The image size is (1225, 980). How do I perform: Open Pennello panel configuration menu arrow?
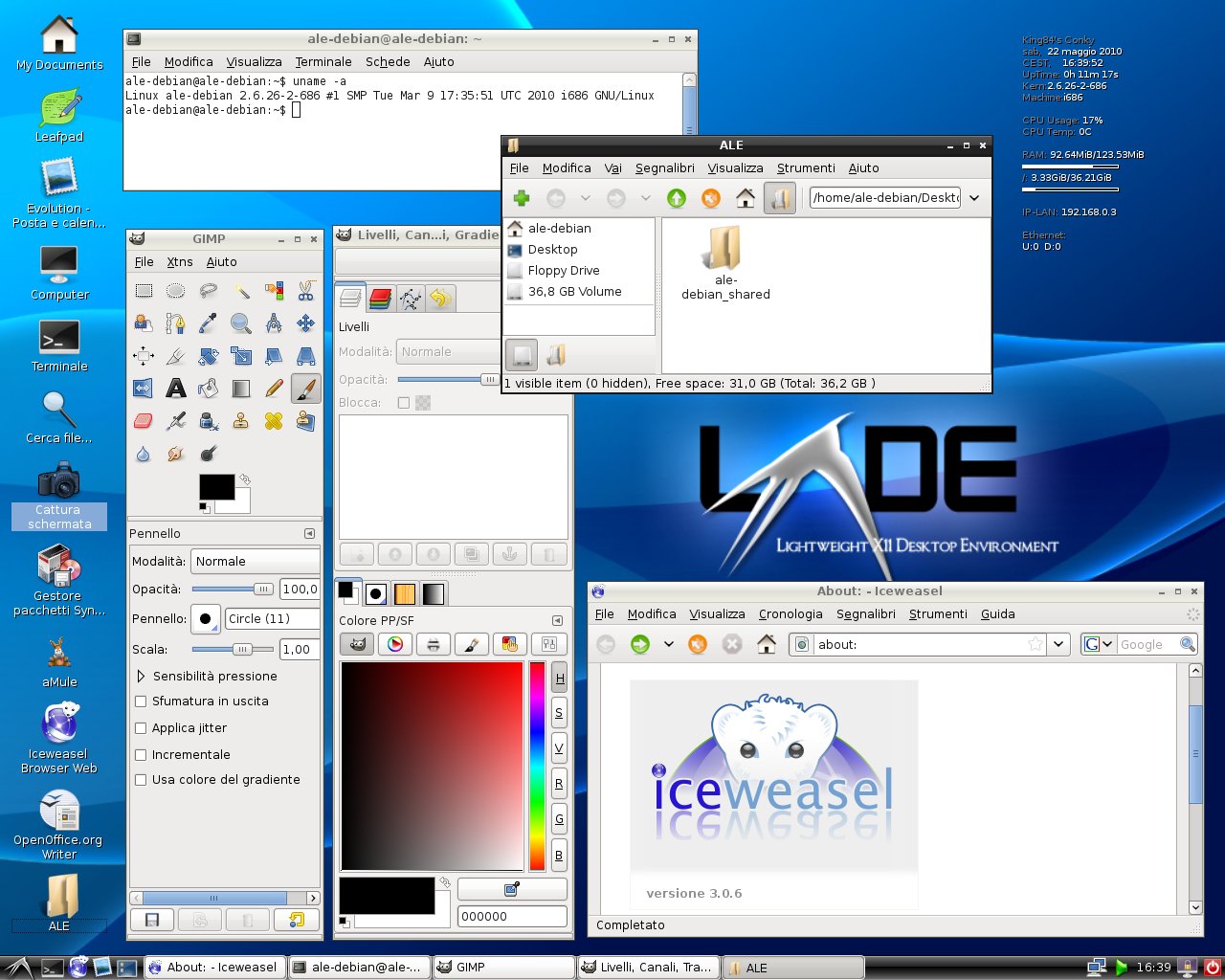pyautogui.click(x=309, y=534)
